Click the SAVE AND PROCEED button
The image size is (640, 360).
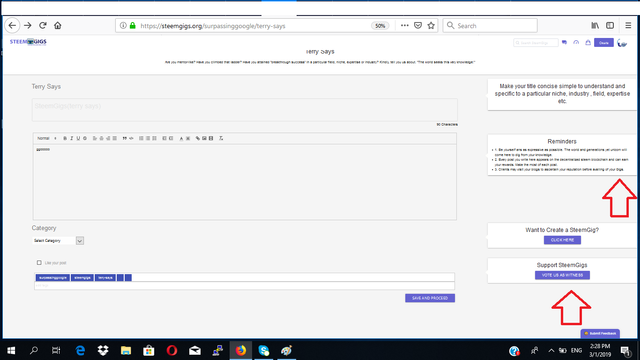click(x=430, y=298)
